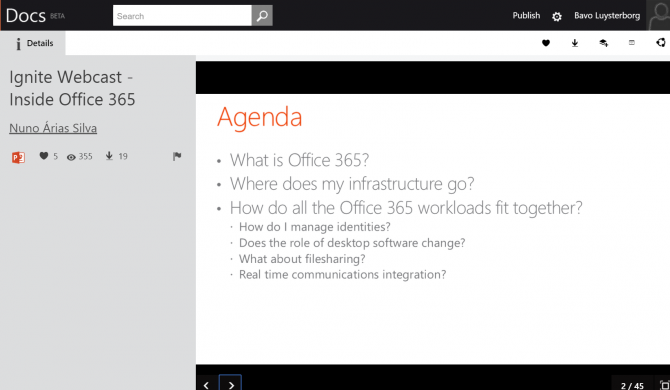Click the Docs BETA logo
Image resolution: width=670 pixels, height=390 pixels.
pyautogui.click(x=35, y=16)
